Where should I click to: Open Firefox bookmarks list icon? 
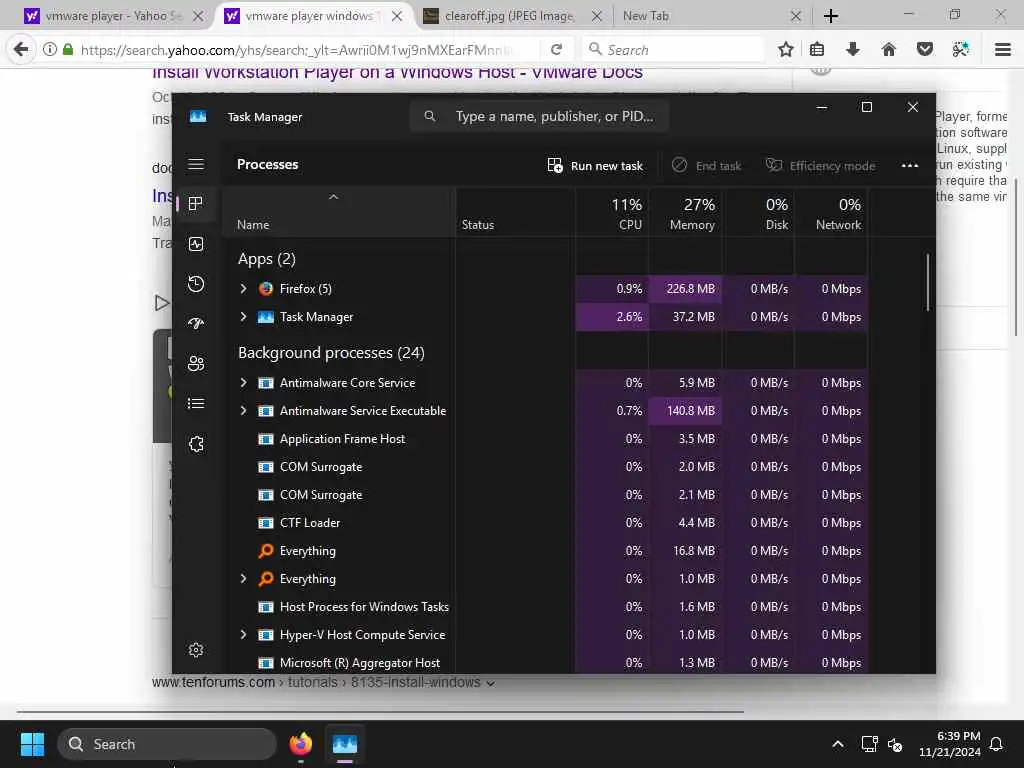(817, 49)
